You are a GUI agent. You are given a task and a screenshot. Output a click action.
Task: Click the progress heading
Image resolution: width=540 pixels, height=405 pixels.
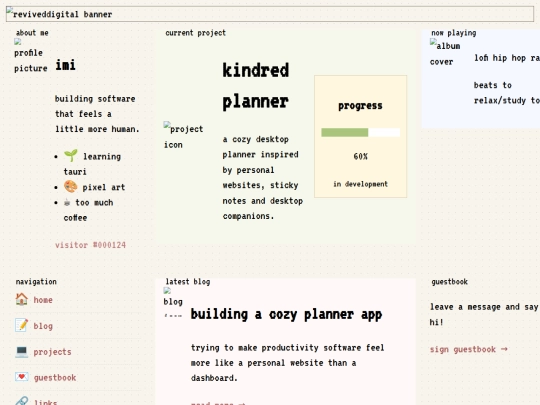(x=360, y=106)
